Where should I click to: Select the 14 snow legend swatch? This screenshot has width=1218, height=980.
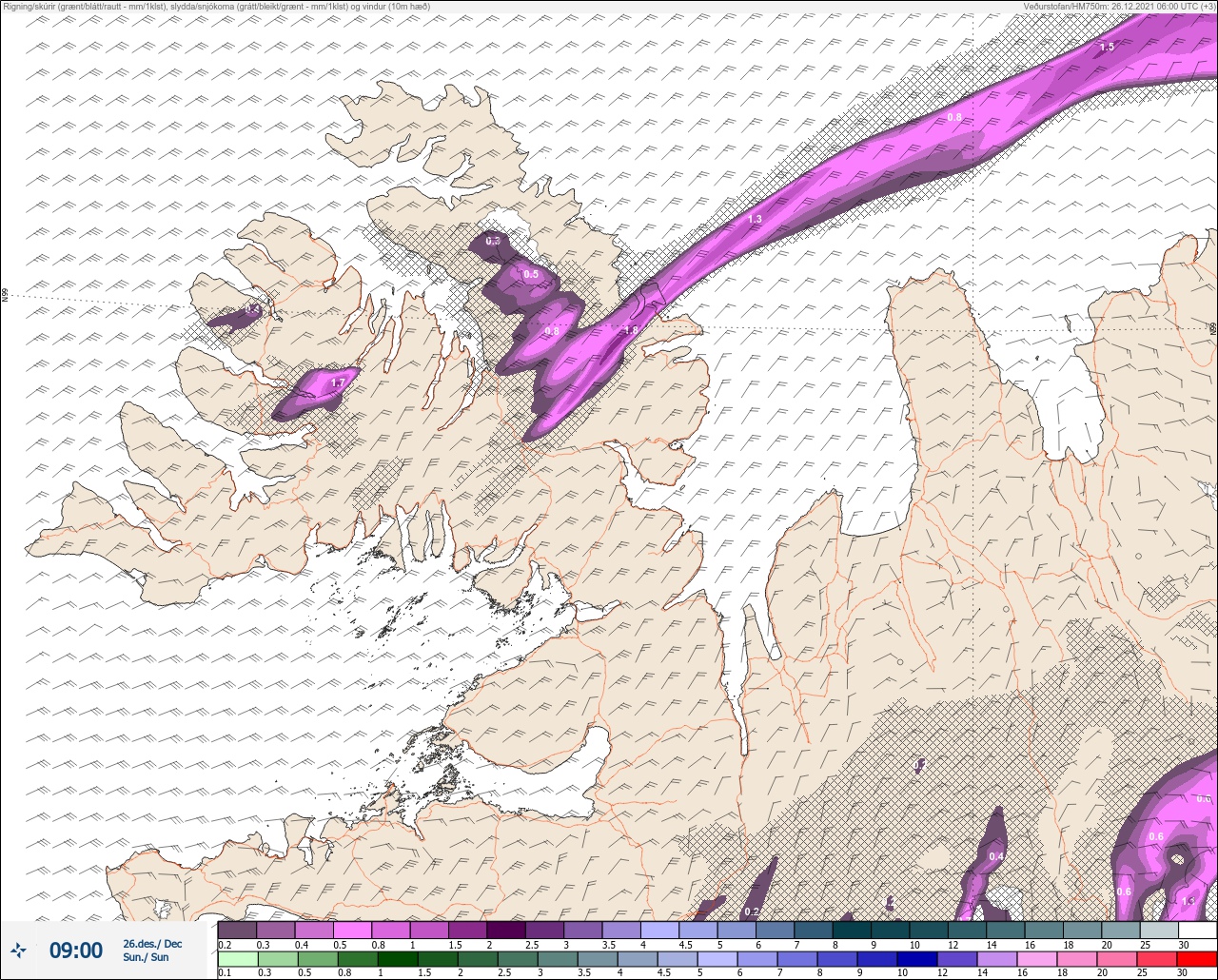[x=1005, y=930]
